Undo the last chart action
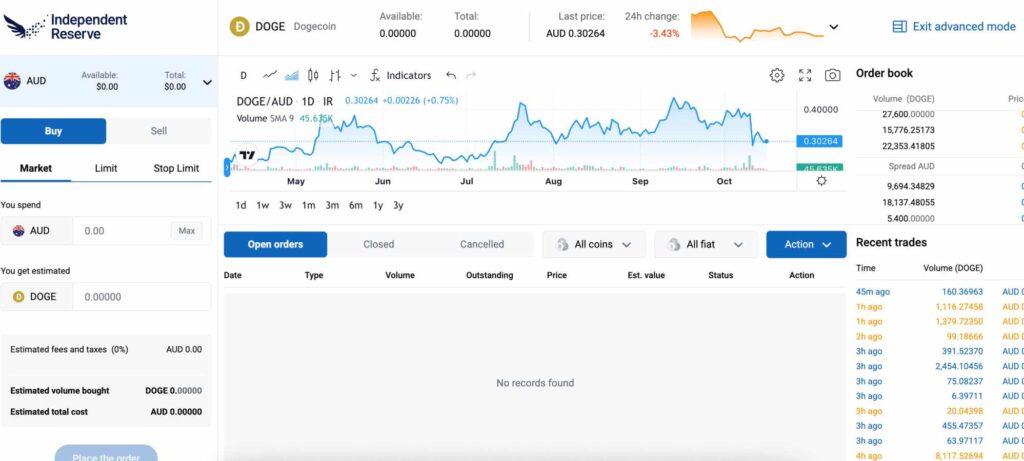1024x461 pixels. click(x=451, y=75)
